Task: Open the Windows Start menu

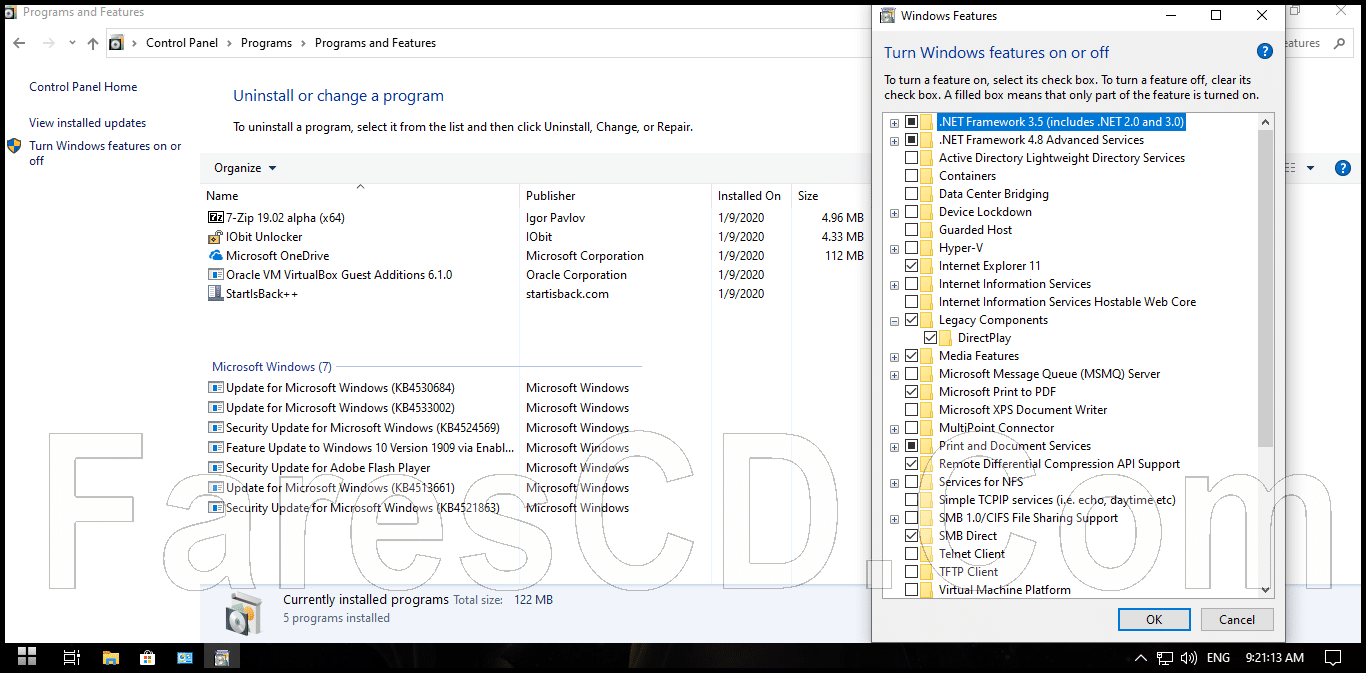Action: click(x=27, y=657)
